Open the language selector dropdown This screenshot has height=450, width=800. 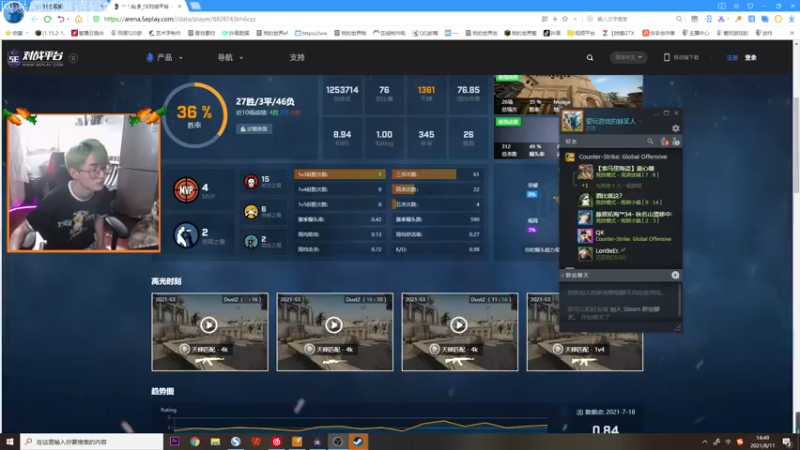click(629, 57)
